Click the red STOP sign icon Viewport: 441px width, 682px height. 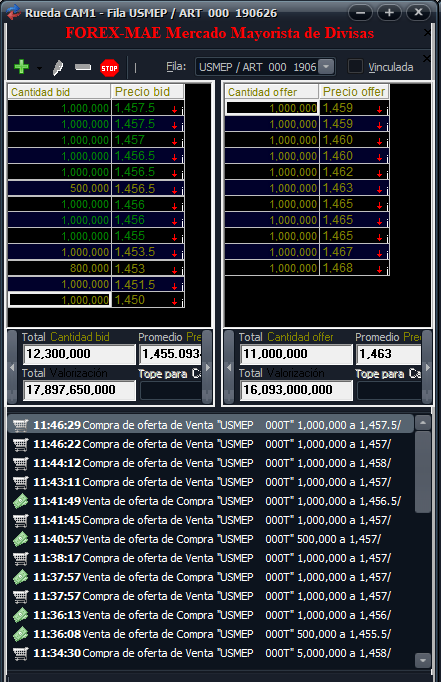109,68
